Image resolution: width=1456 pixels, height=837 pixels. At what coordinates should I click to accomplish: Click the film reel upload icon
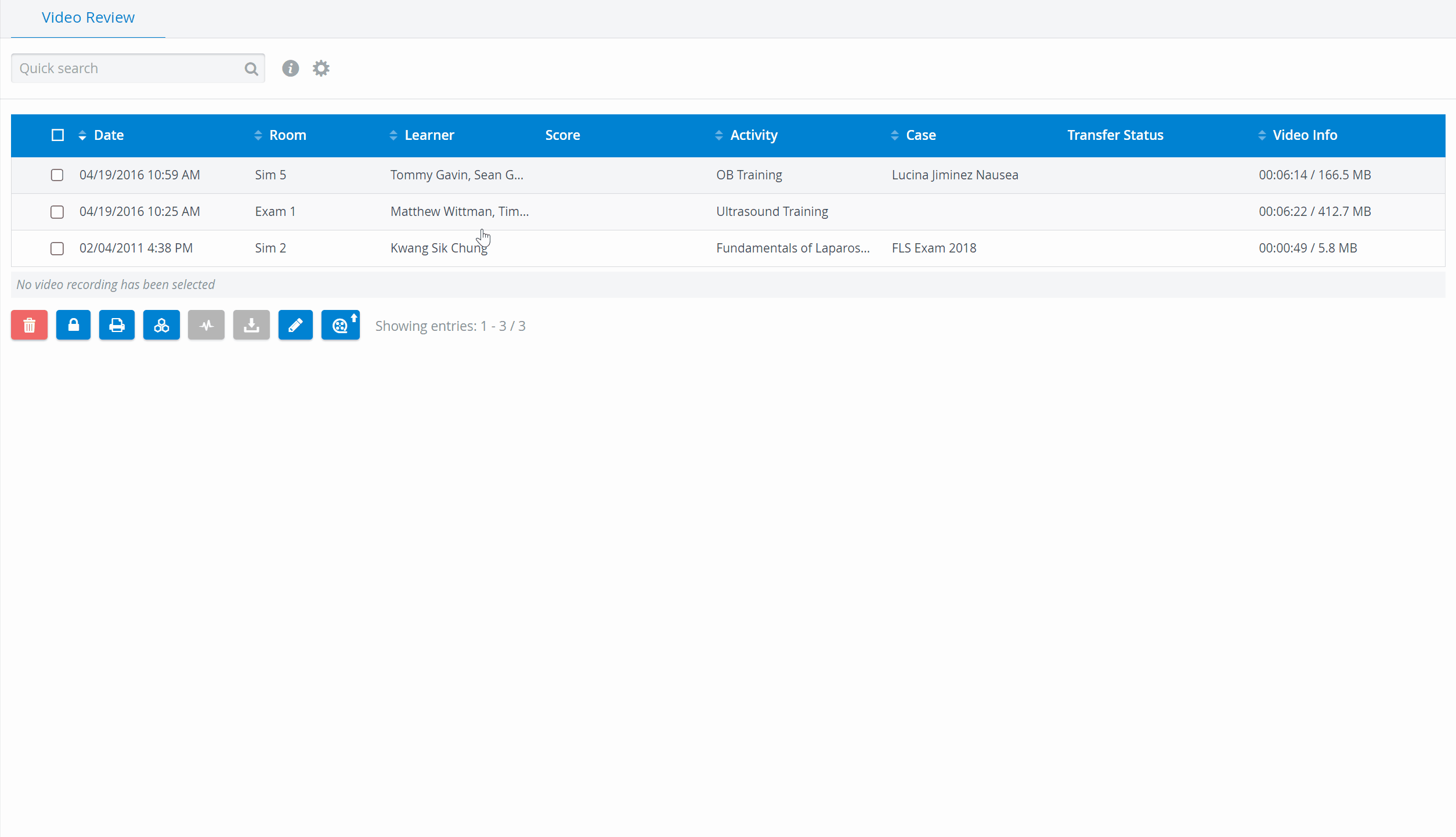[341, 325]
